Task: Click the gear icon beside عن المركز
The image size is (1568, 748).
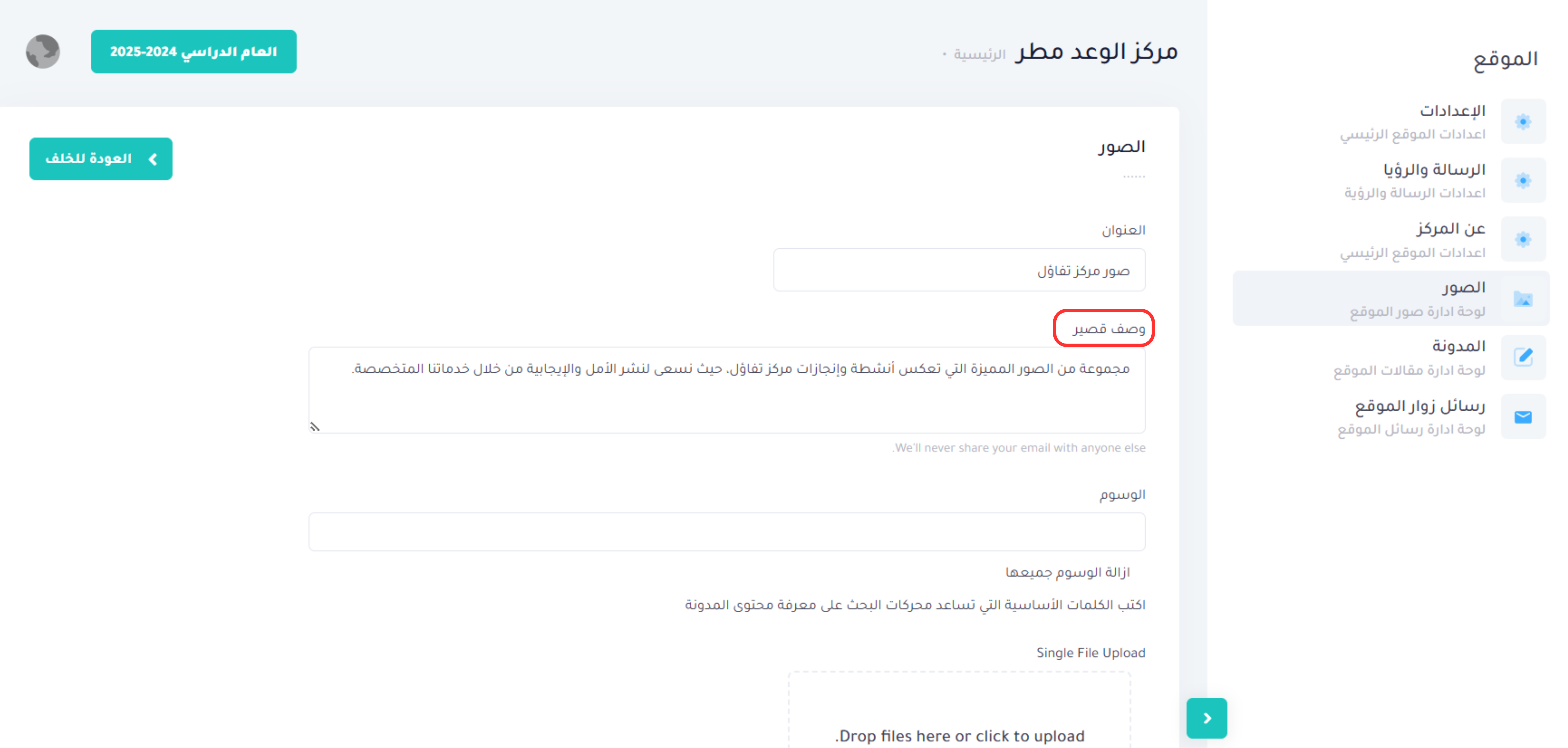Action: coord(1523,239)
